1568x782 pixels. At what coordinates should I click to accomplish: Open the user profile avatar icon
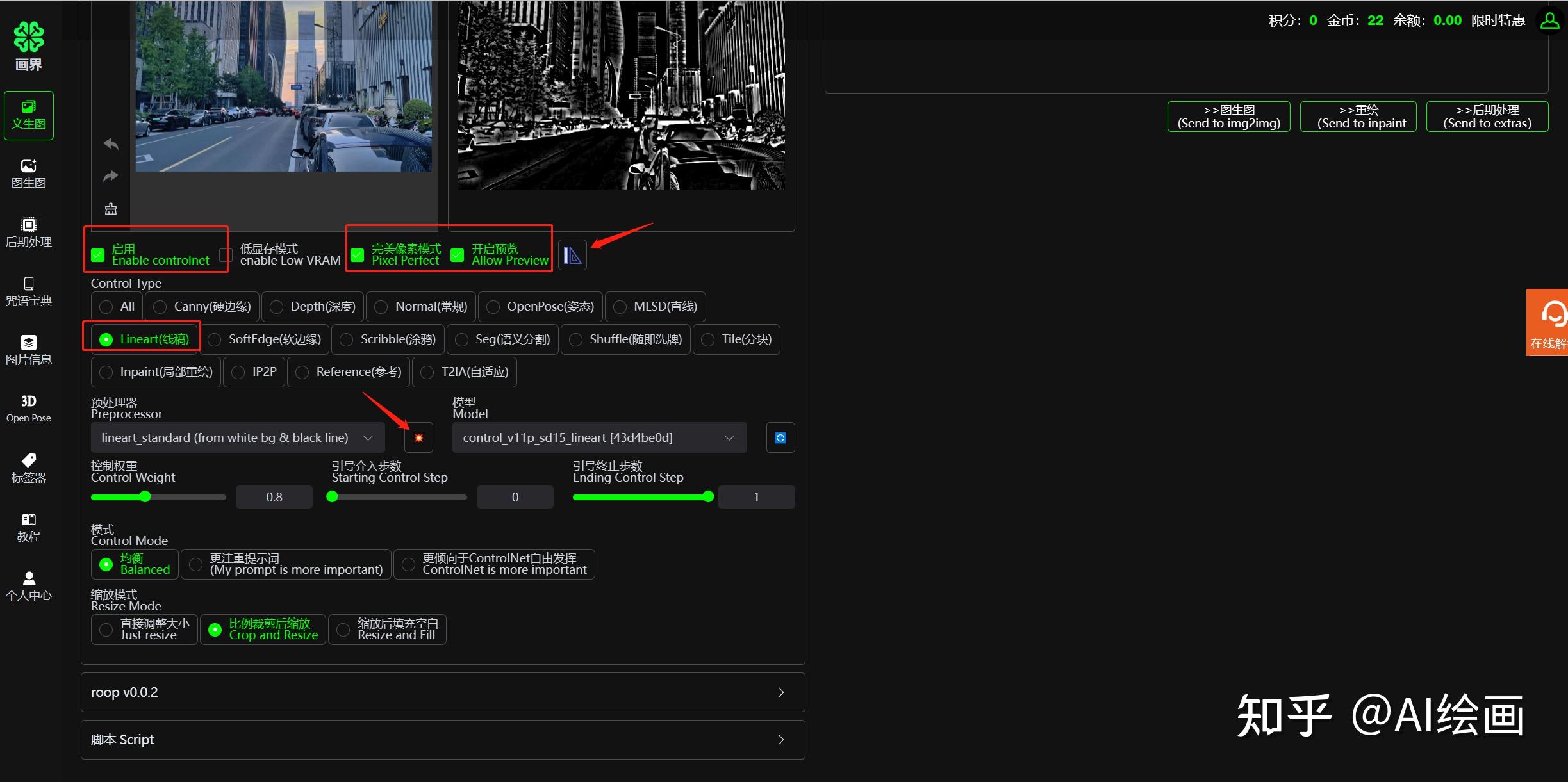[x=1549, y=20]
